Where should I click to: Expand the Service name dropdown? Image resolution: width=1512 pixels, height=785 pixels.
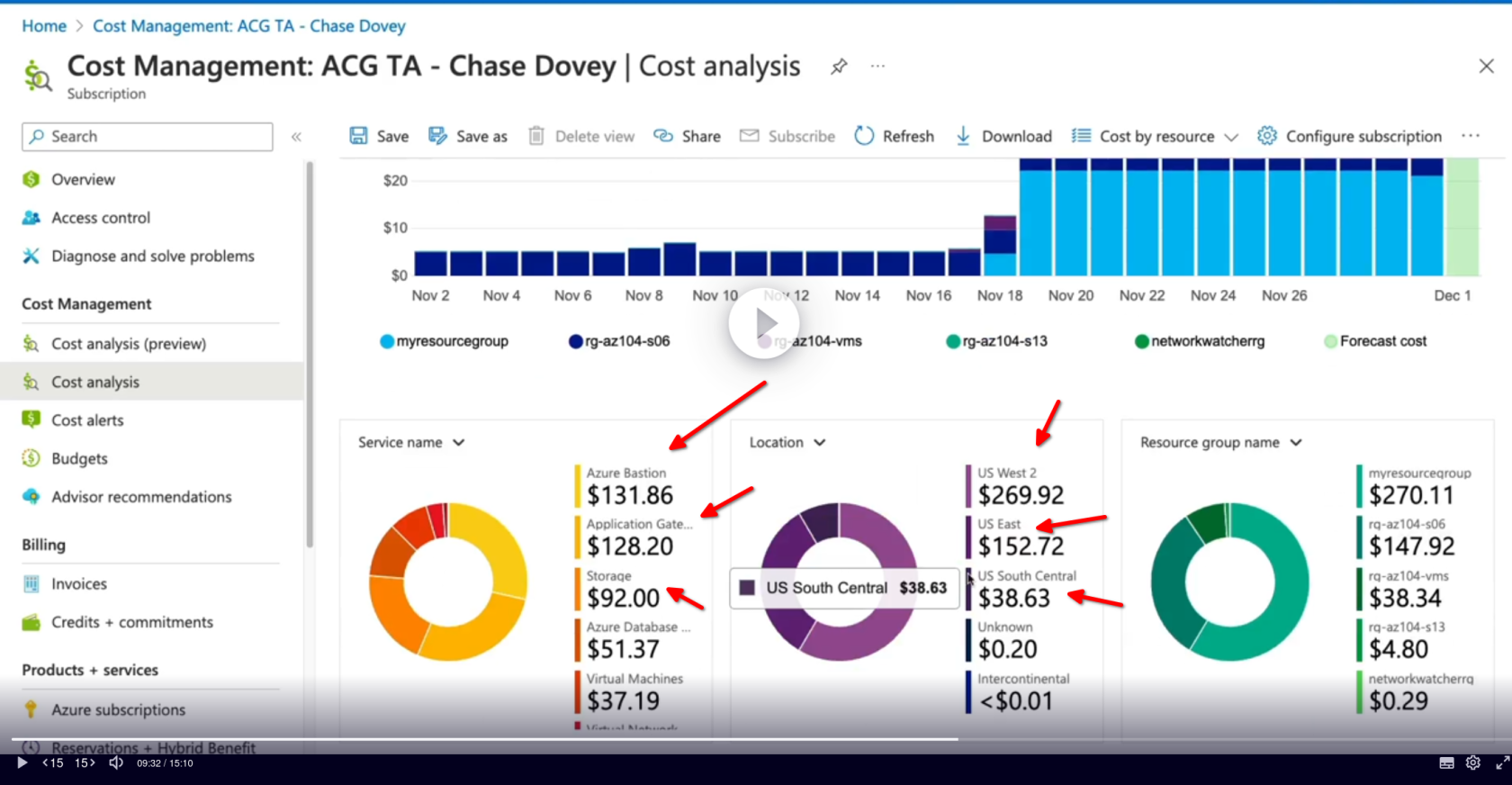coord(411,442)
